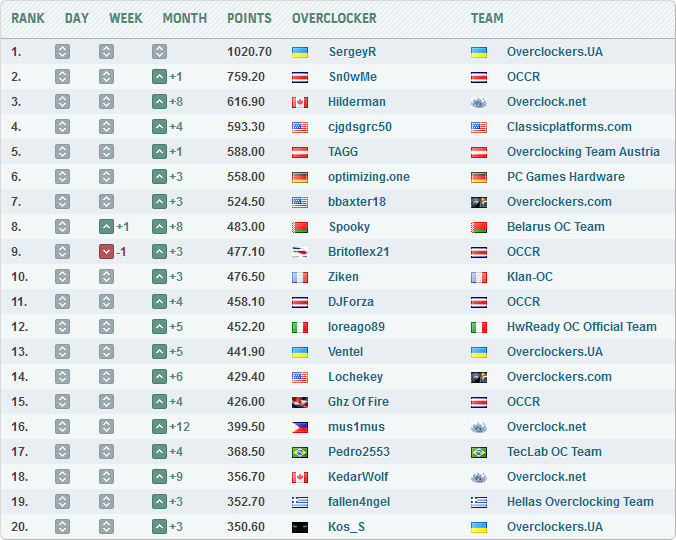Click the Philippines flag beside mus1mus
The height and width of the screenshot is (540, 676).
300,427
